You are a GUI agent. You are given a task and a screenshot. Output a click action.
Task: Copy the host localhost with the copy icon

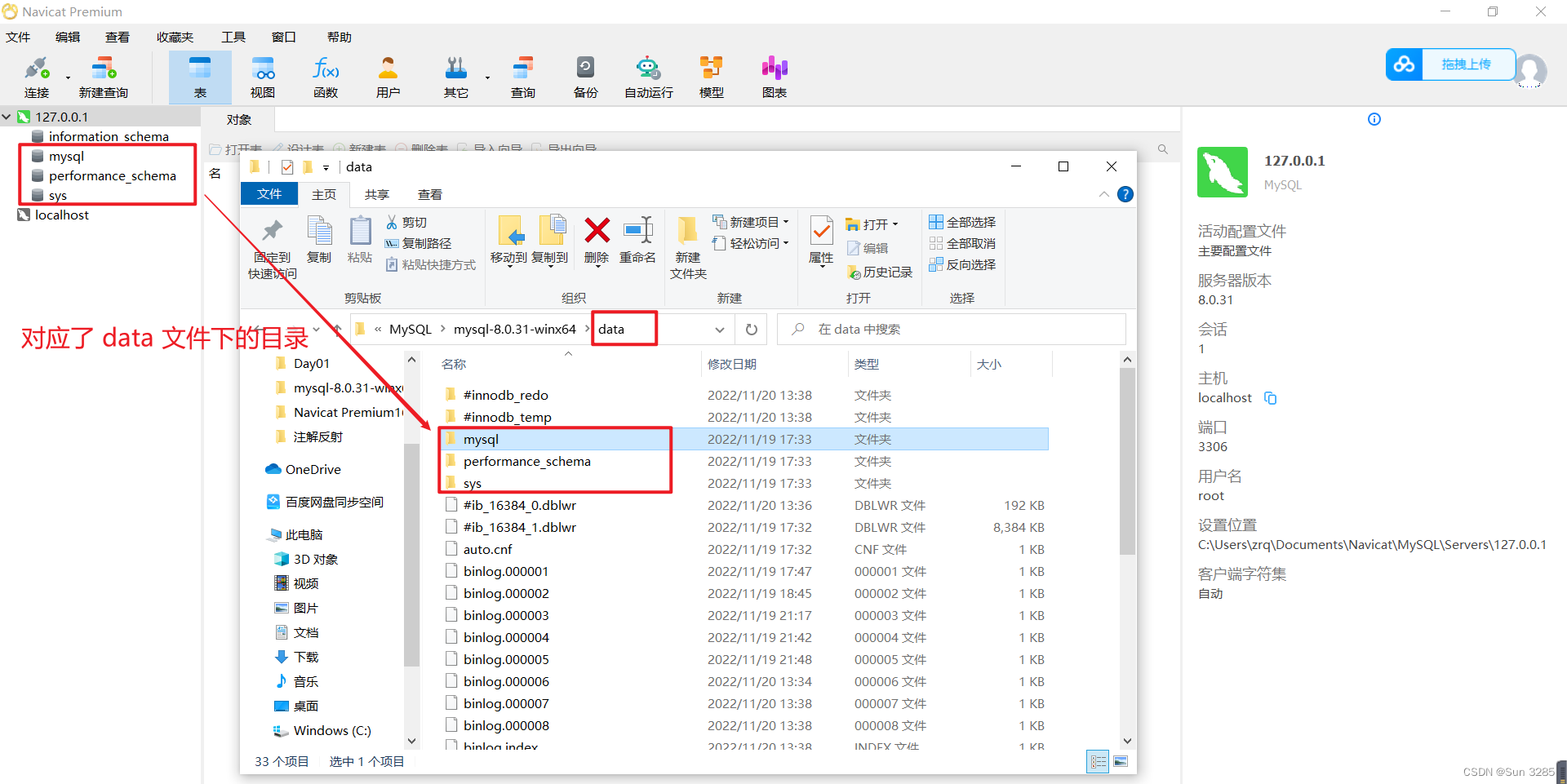[1270, 398]
